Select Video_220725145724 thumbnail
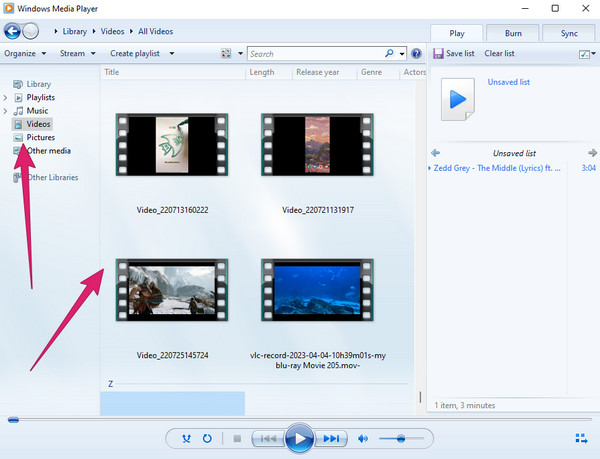 pyautogui.click(x=172, y=290)
